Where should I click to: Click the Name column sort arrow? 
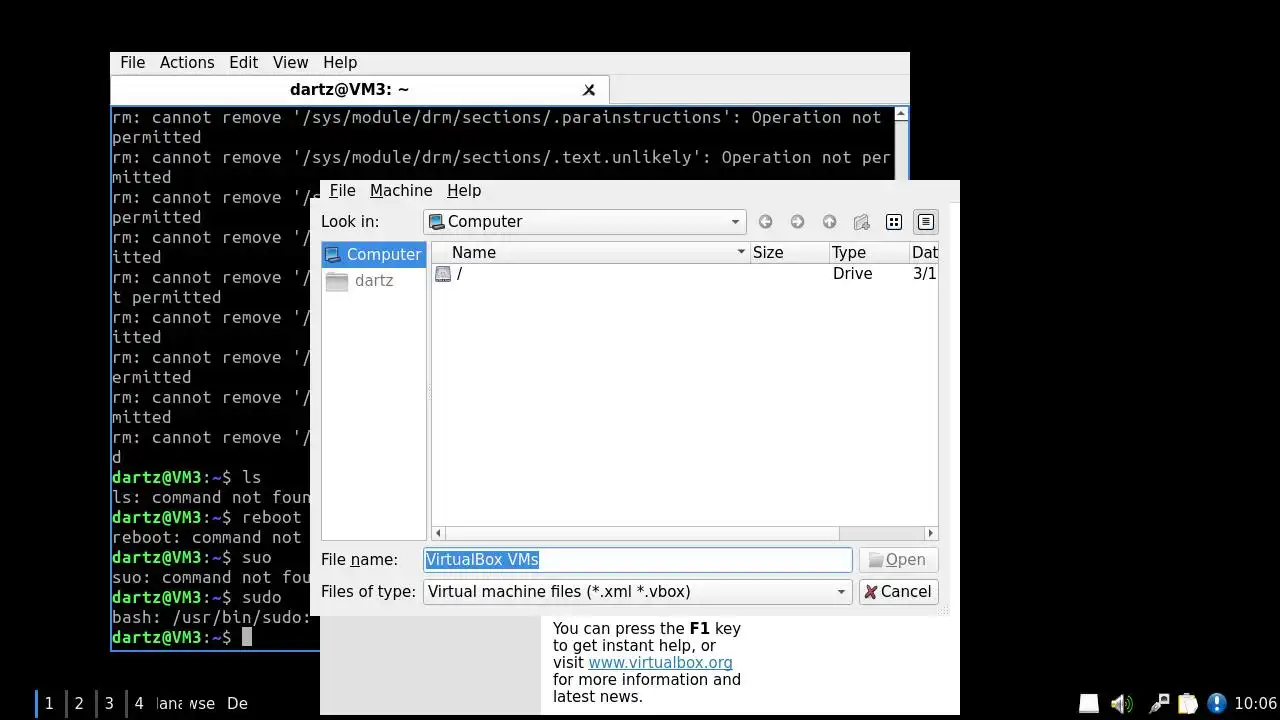[x=741, y=253]
